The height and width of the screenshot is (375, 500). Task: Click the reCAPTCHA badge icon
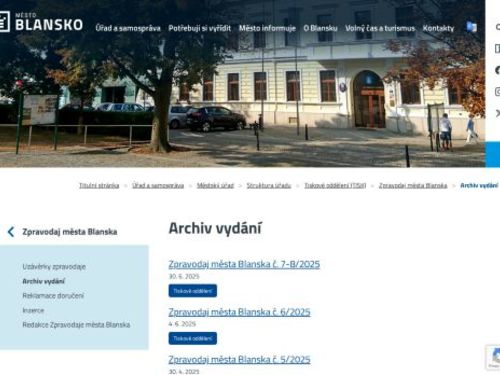[493, 357]
